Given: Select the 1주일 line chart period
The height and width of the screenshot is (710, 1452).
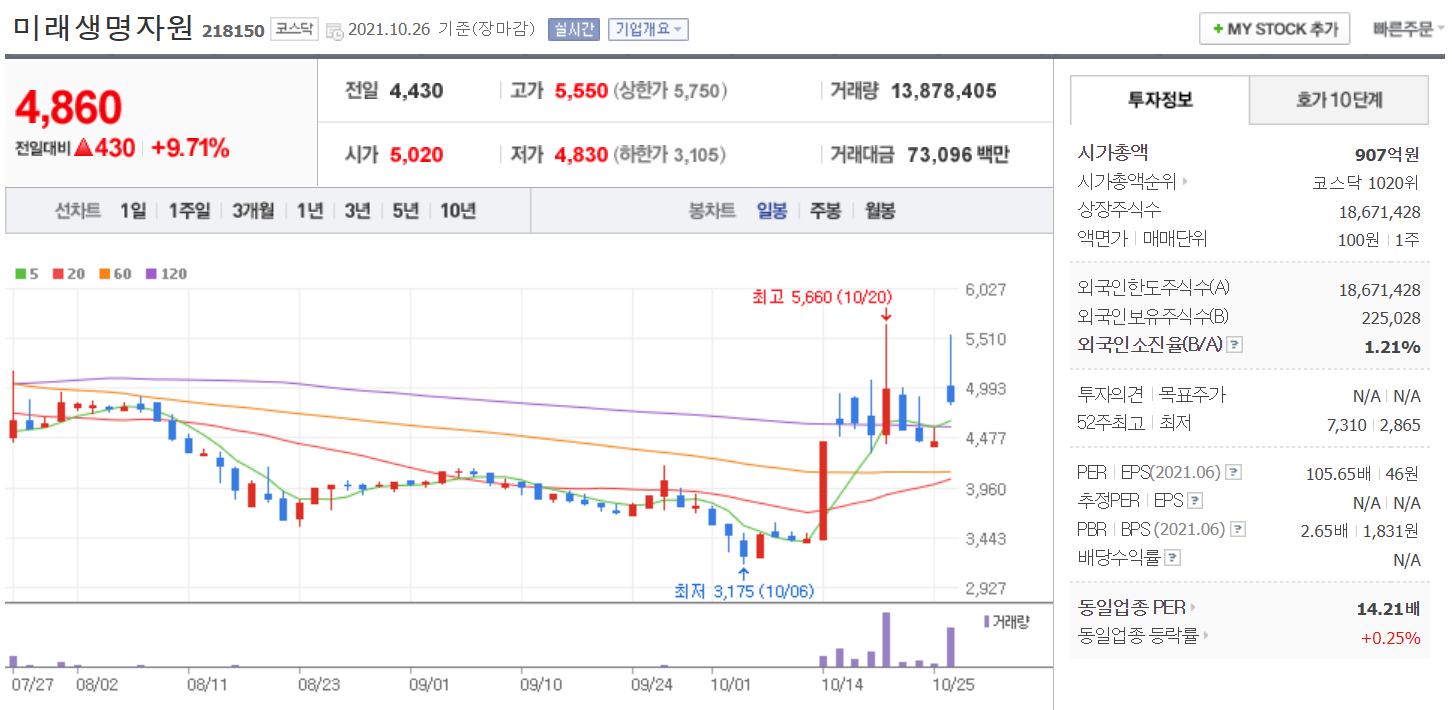Looking at the screenshot, I should click(x=189, y=211).
